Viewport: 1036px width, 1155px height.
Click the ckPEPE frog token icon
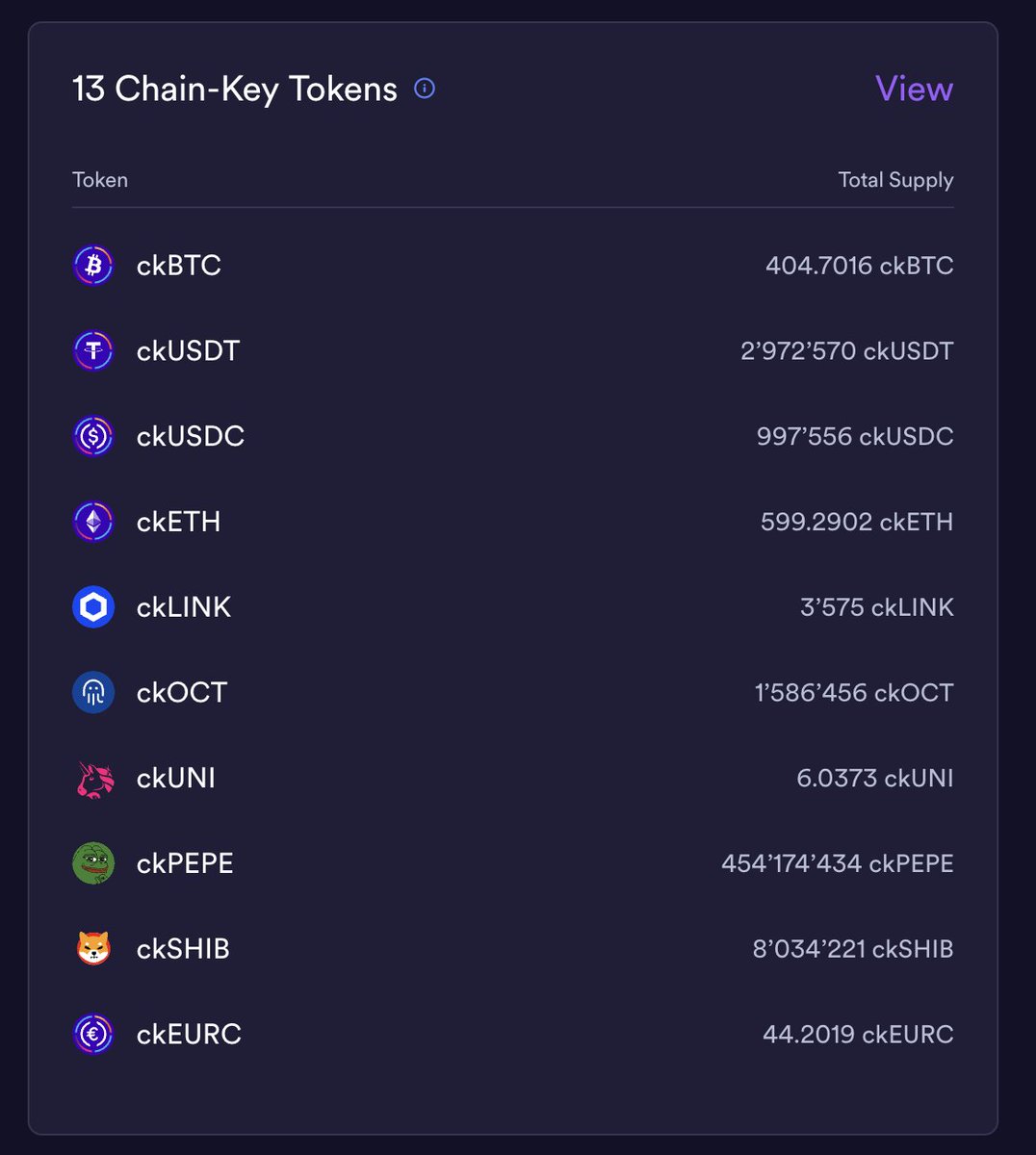click(93, 863)
